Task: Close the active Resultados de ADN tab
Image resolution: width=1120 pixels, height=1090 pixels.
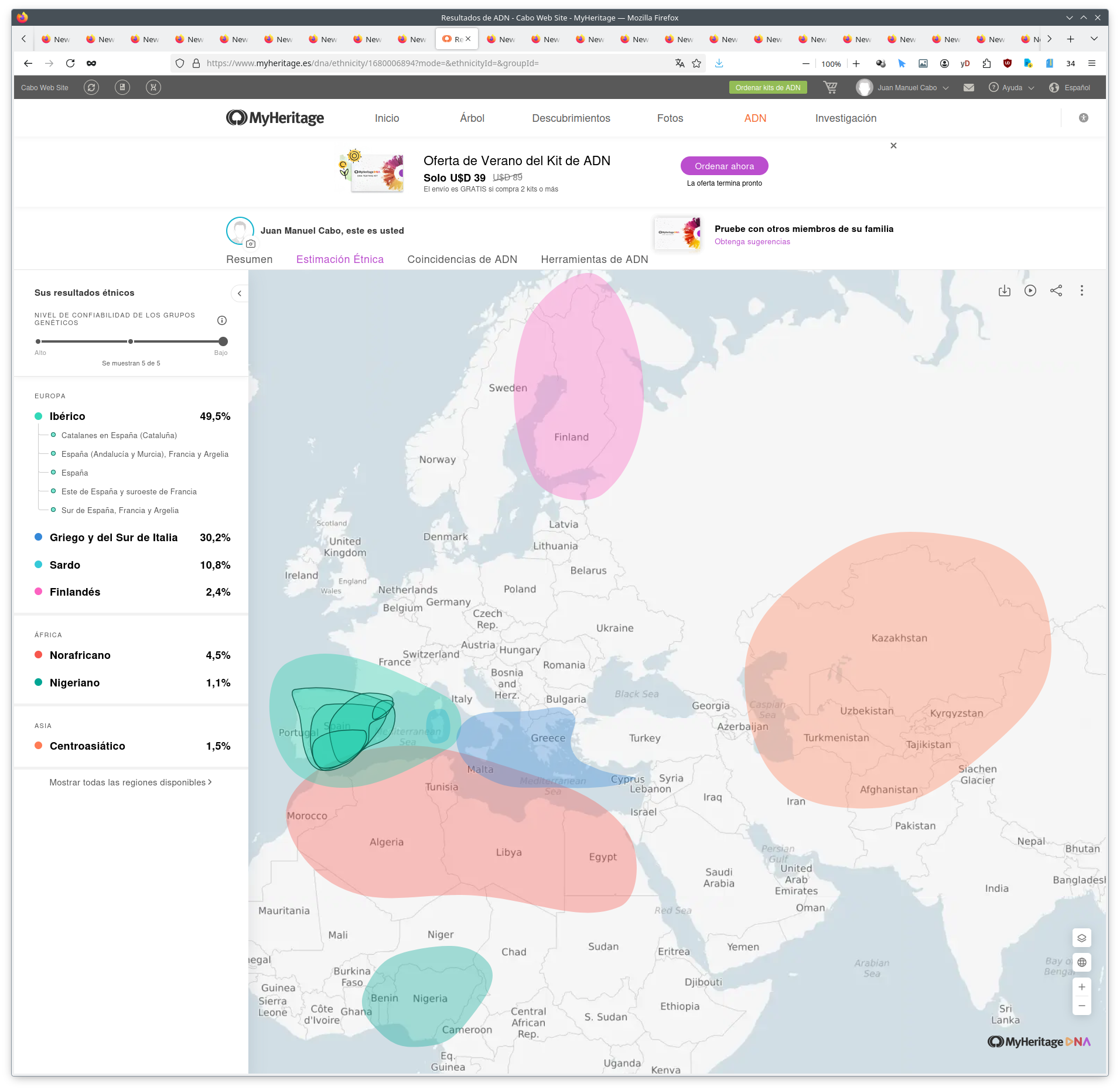Action: pyautogui.click(x=468, y=39)
